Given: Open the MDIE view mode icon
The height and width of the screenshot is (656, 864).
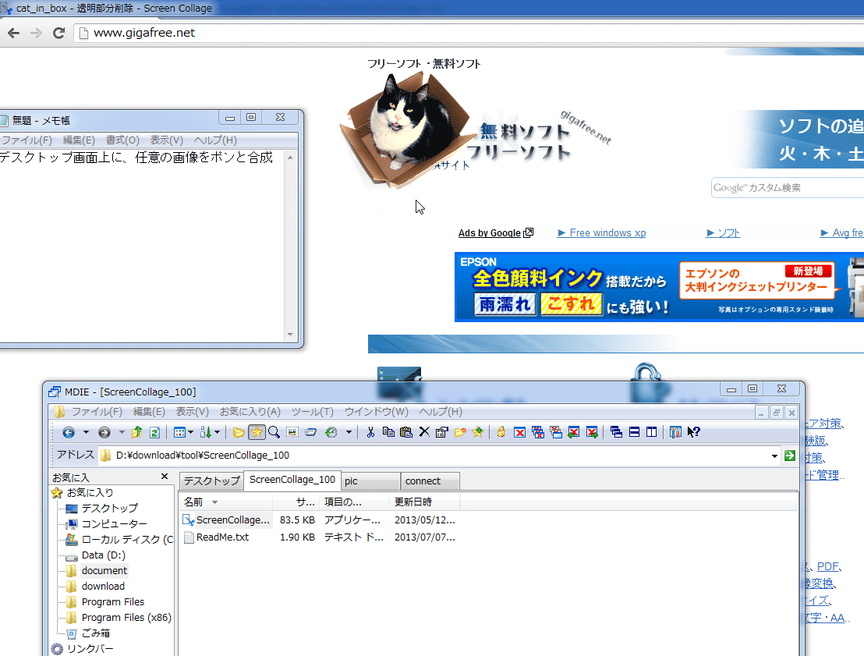Looking at the screenshot, I should 180,432.
